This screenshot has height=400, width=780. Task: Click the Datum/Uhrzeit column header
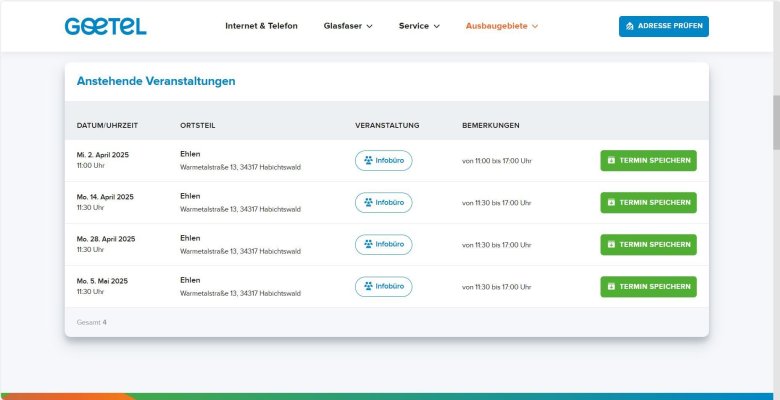tap(107, 125)
